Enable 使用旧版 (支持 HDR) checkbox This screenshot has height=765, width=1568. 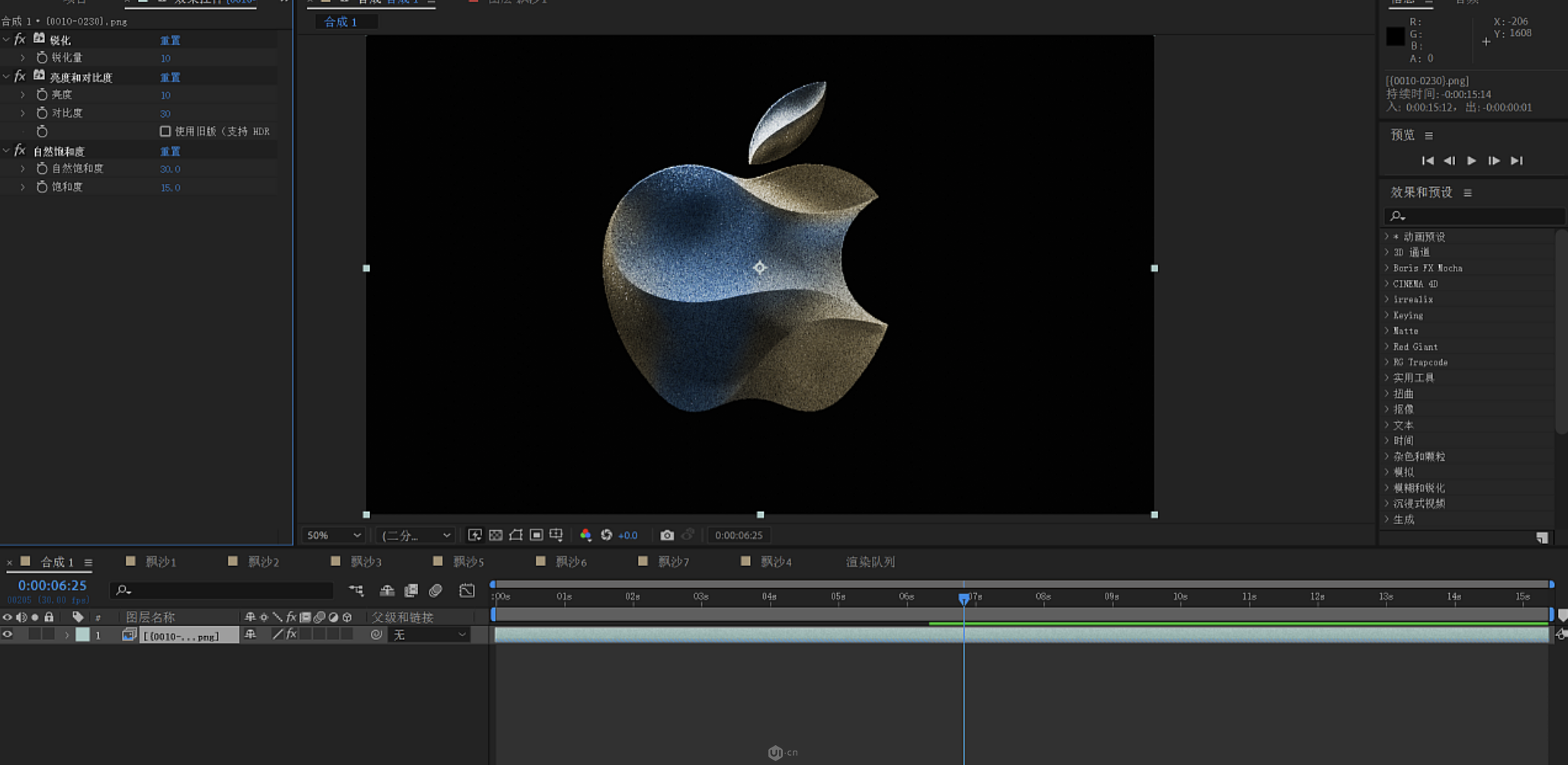pos(165,131)
